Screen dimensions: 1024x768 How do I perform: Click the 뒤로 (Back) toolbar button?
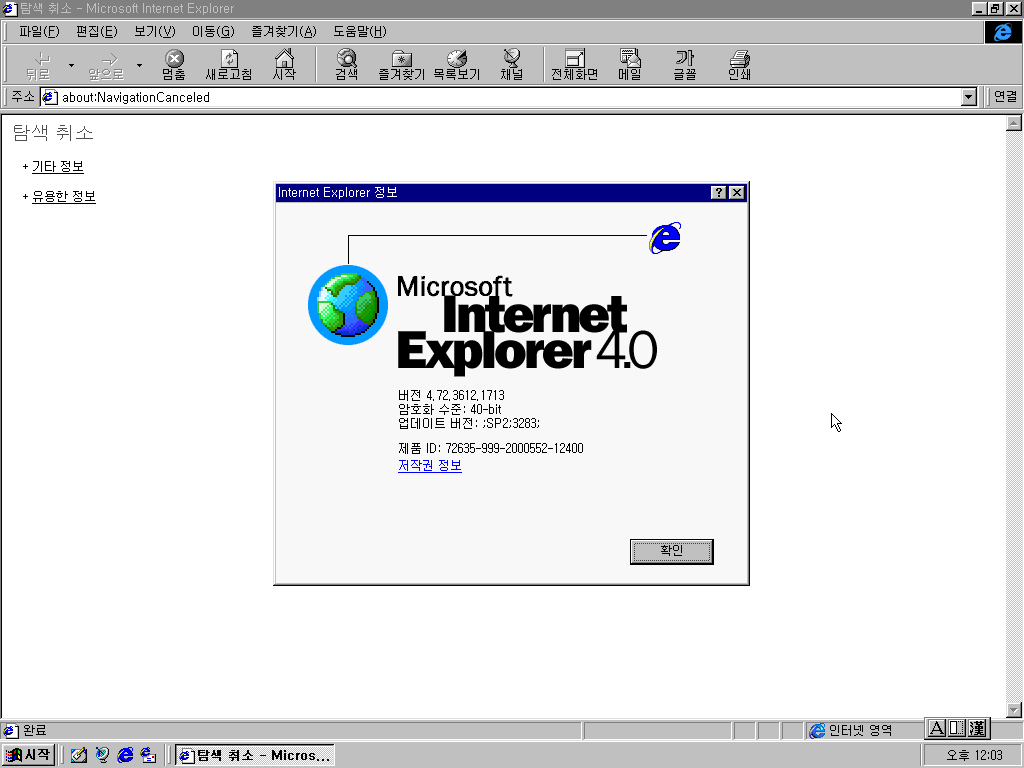coord(39,65)
